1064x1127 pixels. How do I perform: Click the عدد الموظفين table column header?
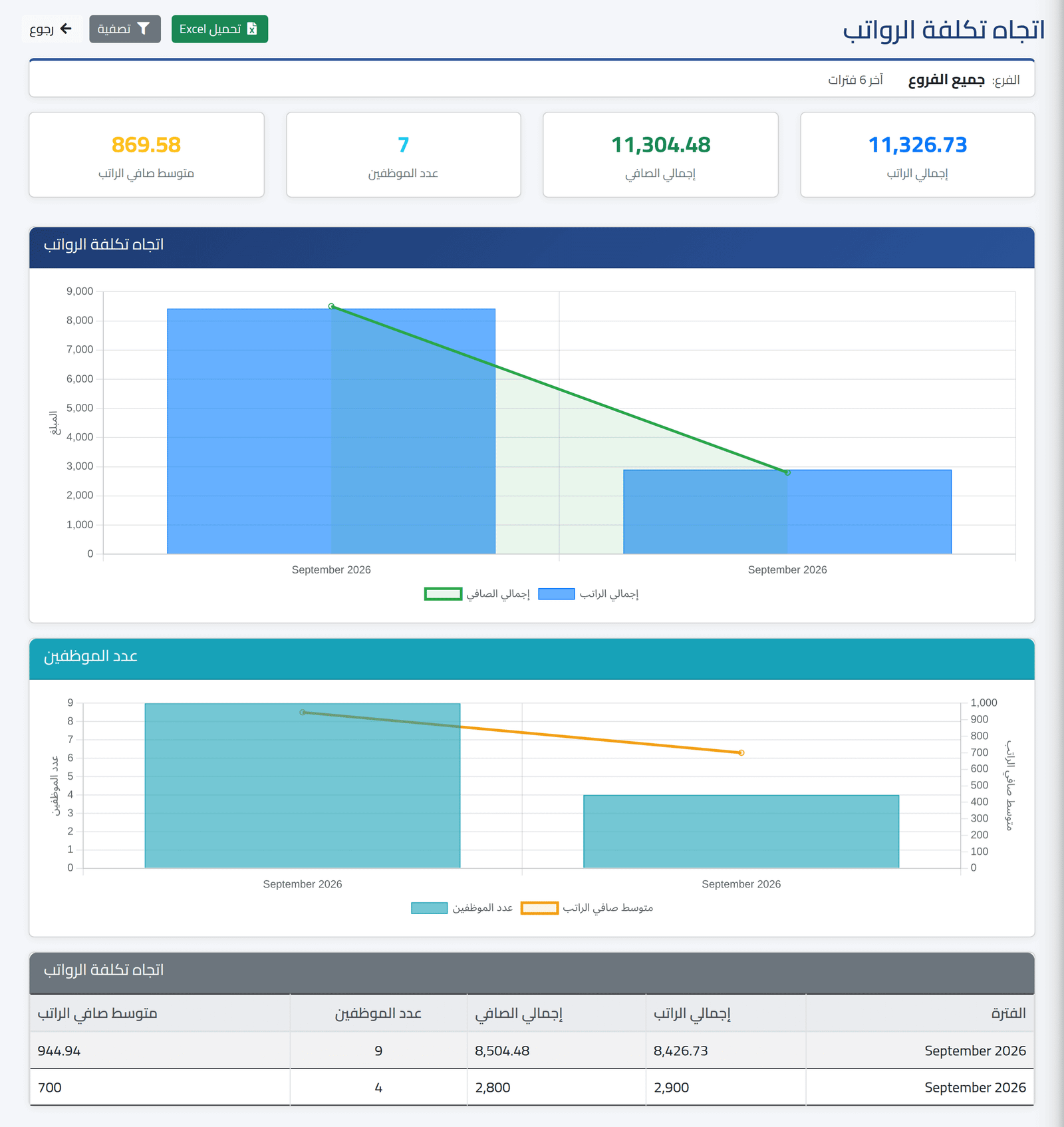tap(378, 1013)
